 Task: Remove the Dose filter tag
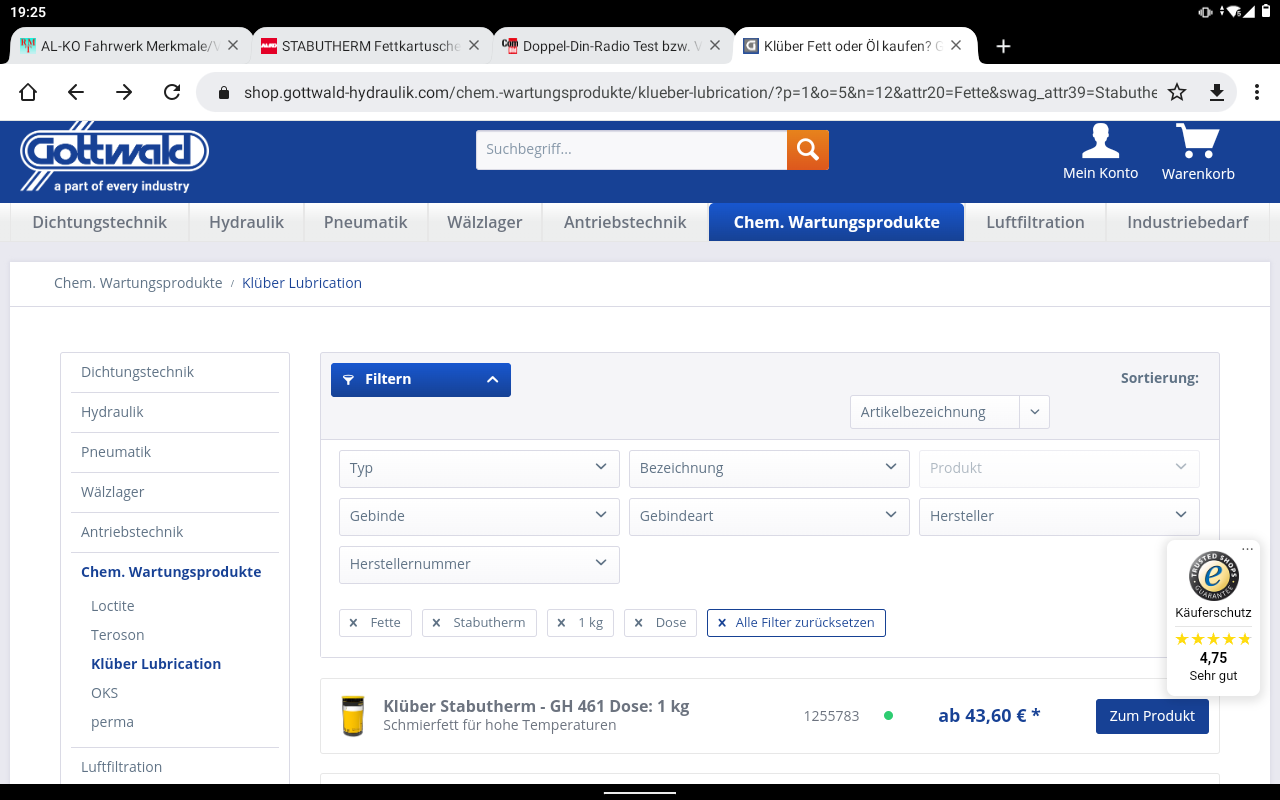(660, 622)
